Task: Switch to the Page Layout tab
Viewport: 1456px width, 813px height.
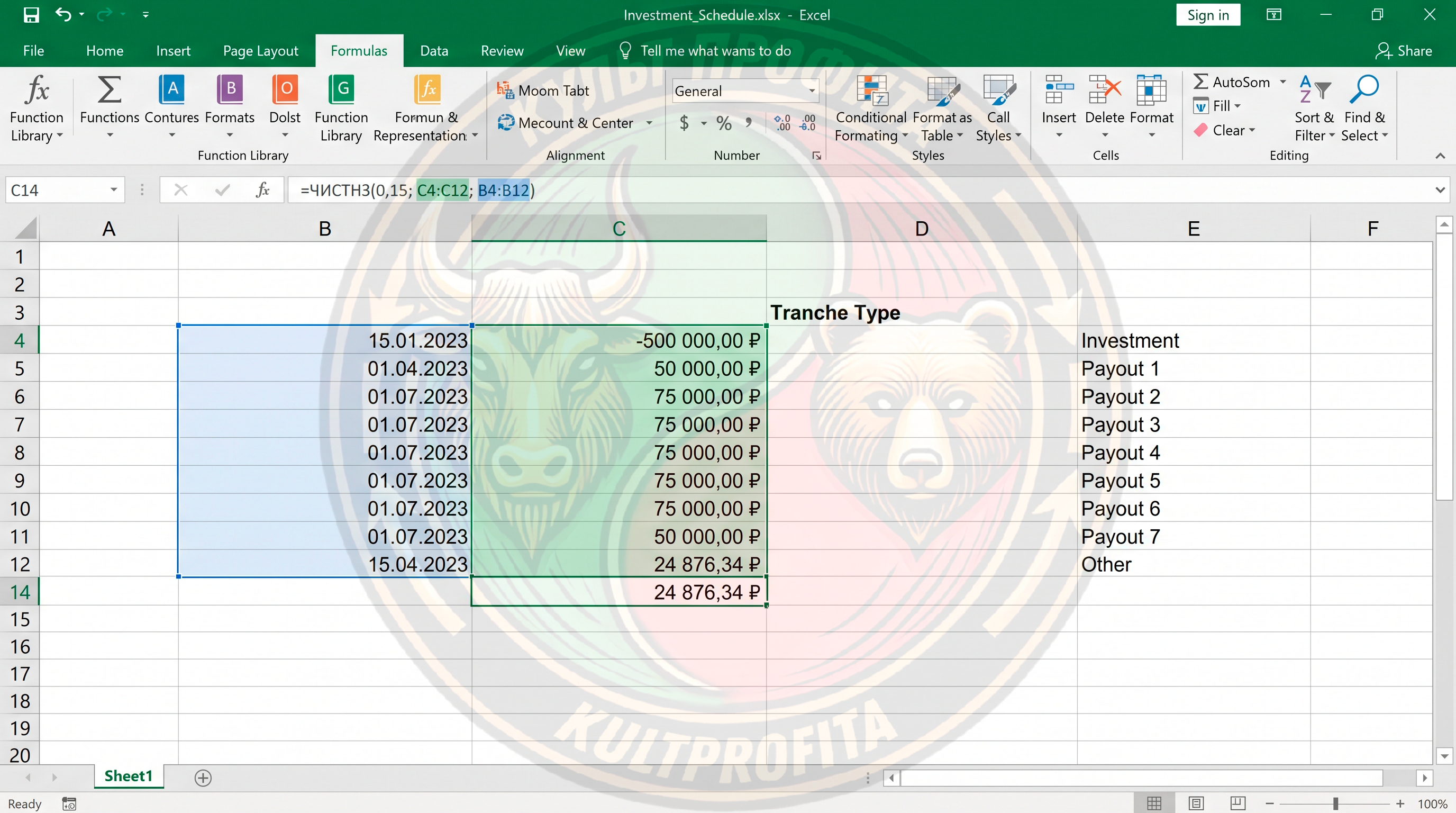Action: click(x=260, y=51)
